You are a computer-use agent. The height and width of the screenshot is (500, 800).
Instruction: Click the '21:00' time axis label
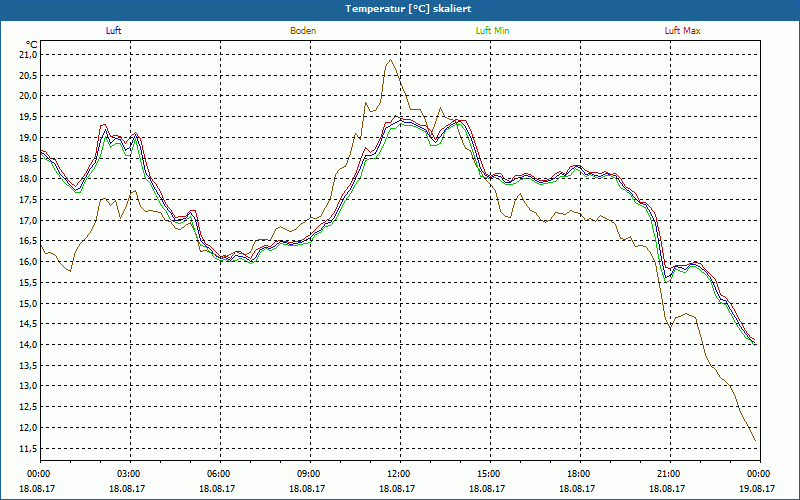click(x=670, y=474)
